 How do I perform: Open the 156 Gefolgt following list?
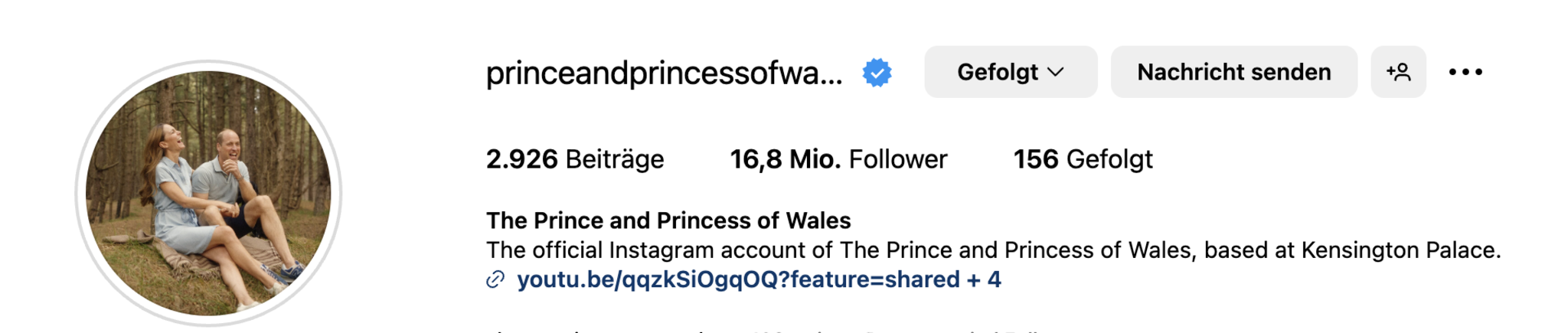pyautogui.click(x=1083, y=159)
